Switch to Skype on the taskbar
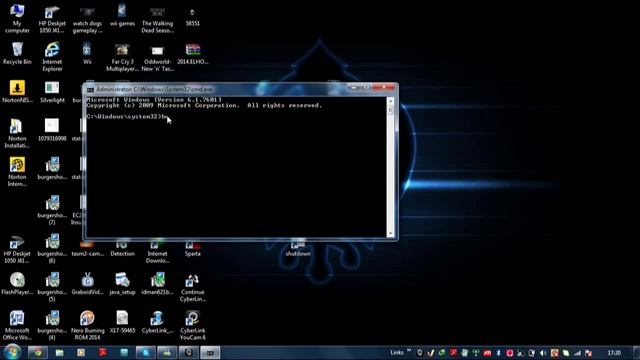This screenshot has width=640, height=360. click(145, 353)
